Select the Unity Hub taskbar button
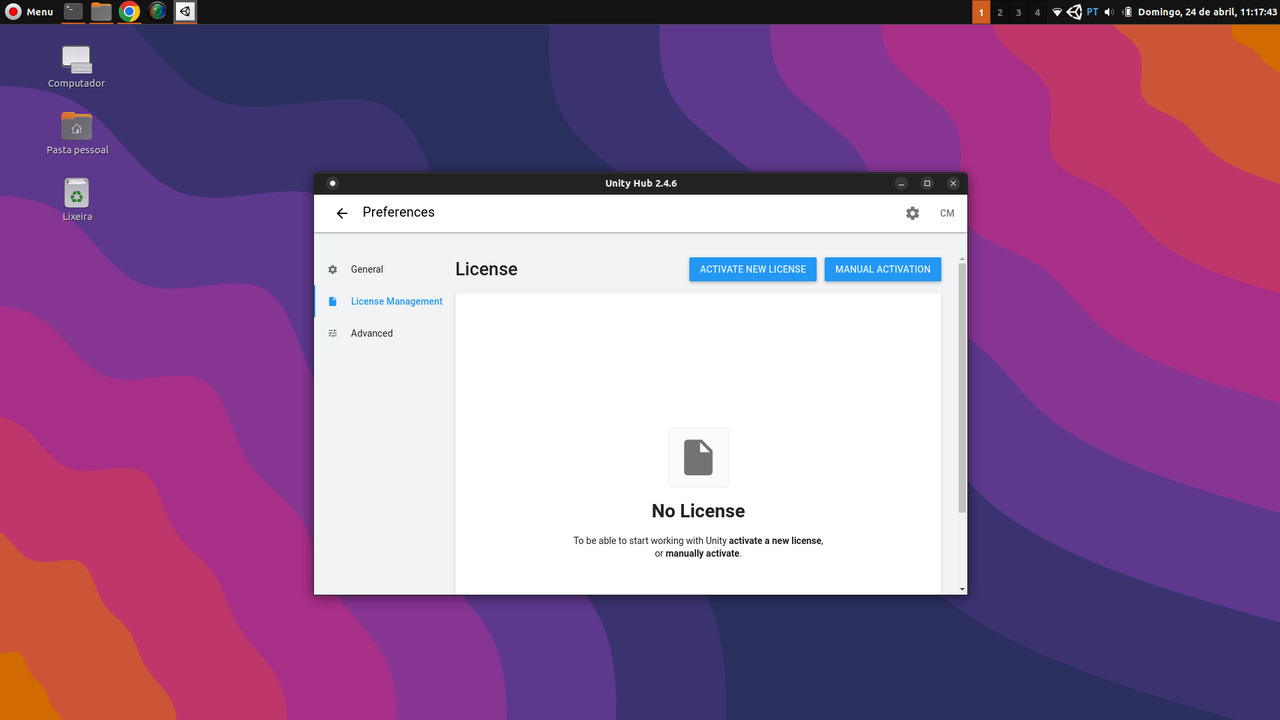 click(x=186, y=12)
